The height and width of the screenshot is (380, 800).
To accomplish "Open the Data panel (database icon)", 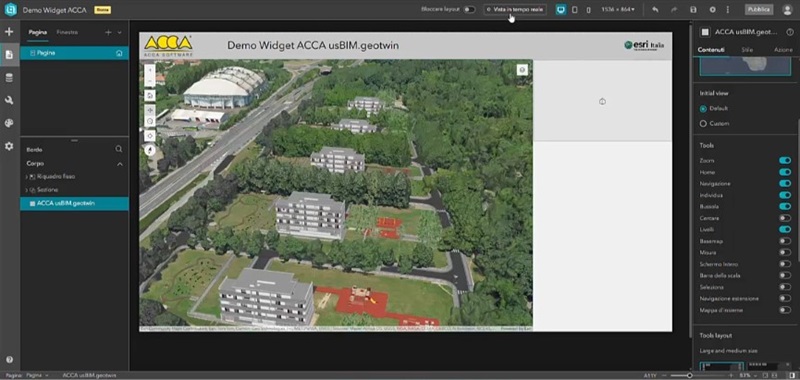I will (x=9, y=78).
